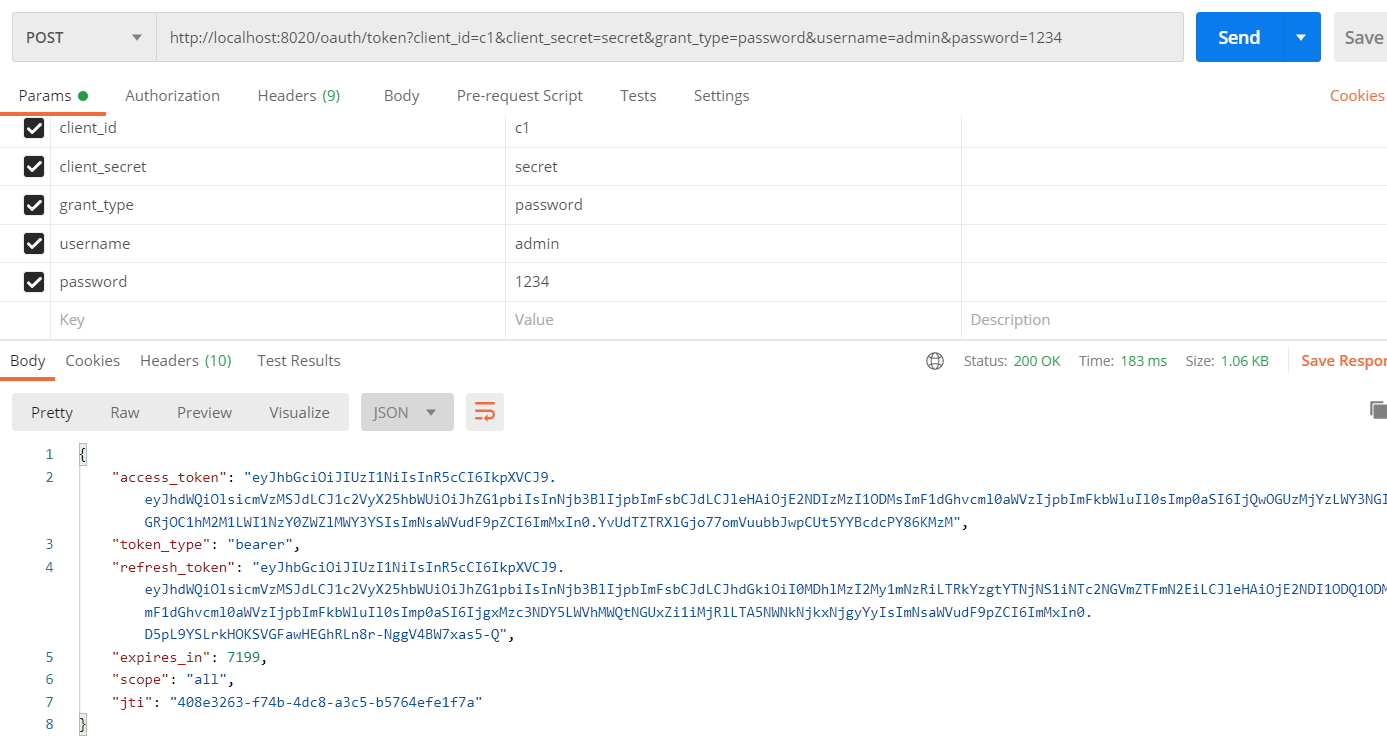Uncheck the client_id parameter
This screenshot has width=1387, height=748.
[x=33, y=127]
